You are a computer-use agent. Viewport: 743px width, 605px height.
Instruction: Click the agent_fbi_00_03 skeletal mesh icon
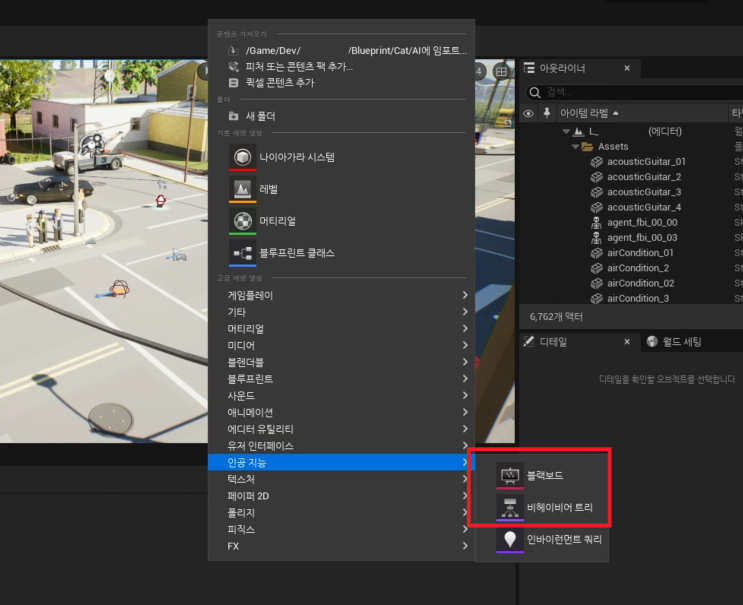[x=597, y=237]
